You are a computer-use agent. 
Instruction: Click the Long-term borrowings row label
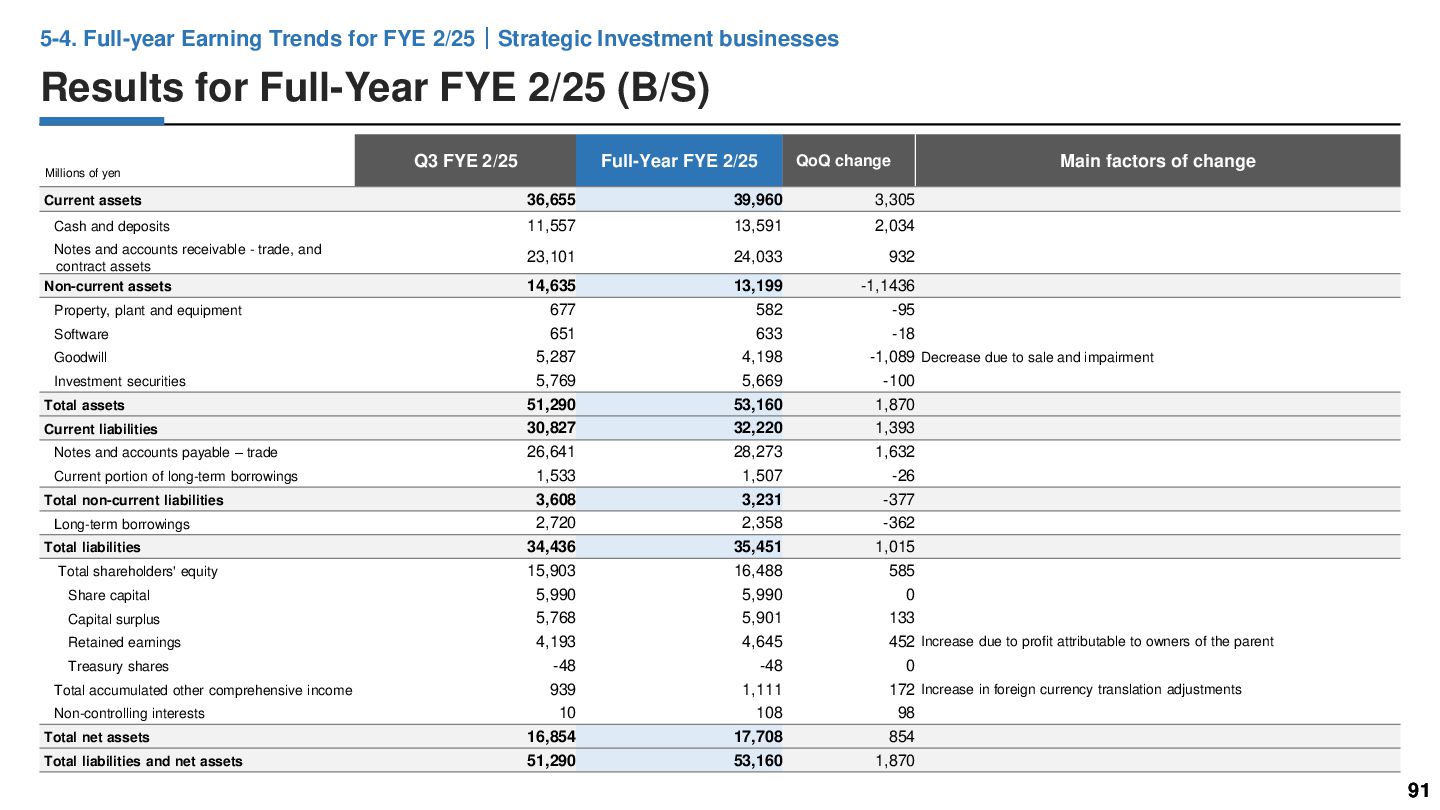[122, 524]
